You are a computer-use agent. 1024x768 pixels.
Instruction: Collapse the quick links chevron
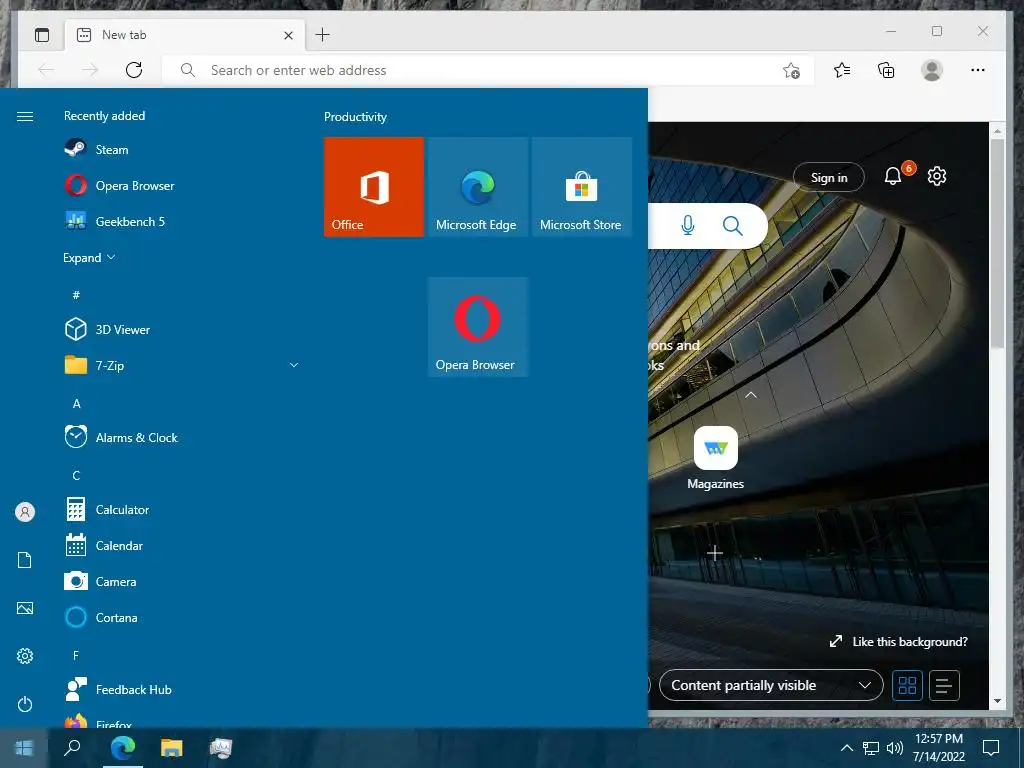[x=751, y=394]
